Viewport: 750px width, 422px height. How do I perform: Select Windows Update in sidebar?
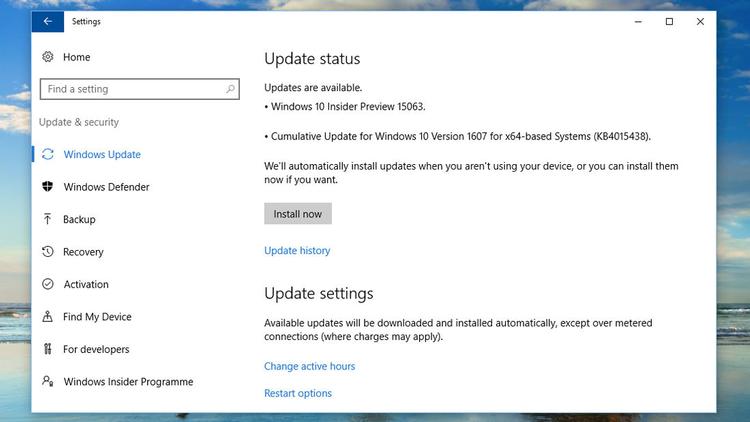102,154
